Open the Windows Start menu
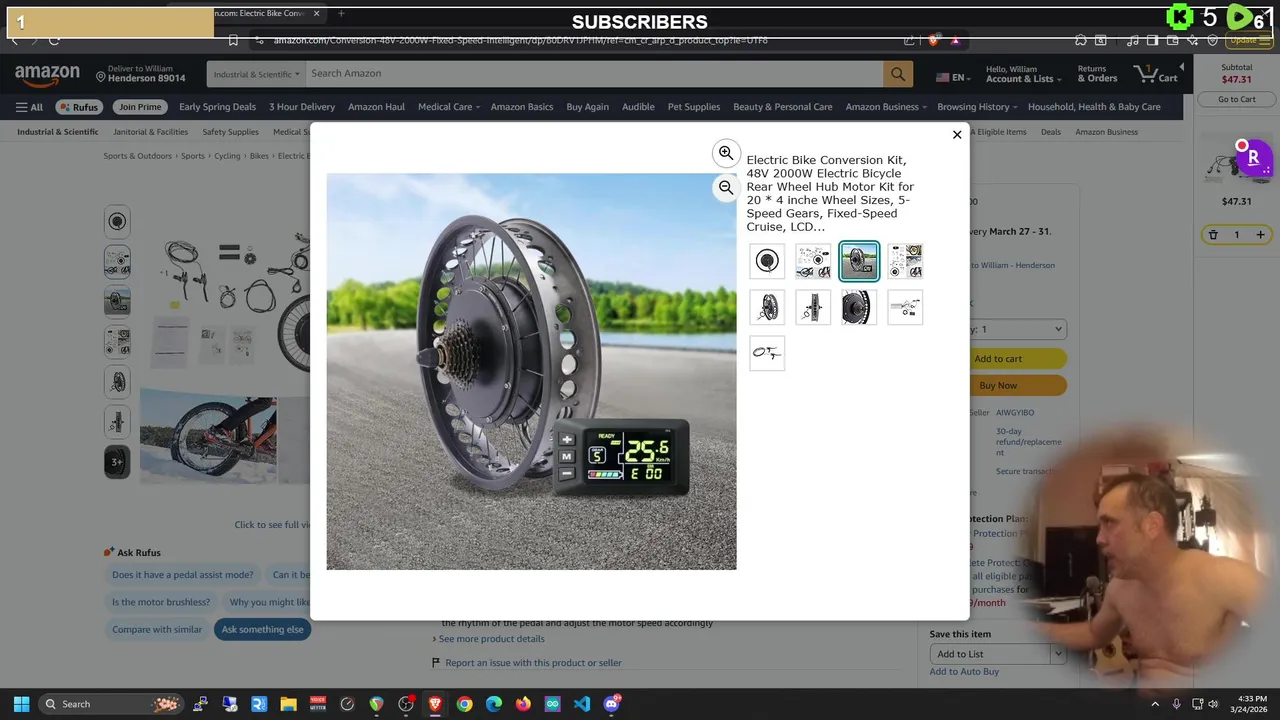The image size is (1280, 720). click(x=21, y=704)
